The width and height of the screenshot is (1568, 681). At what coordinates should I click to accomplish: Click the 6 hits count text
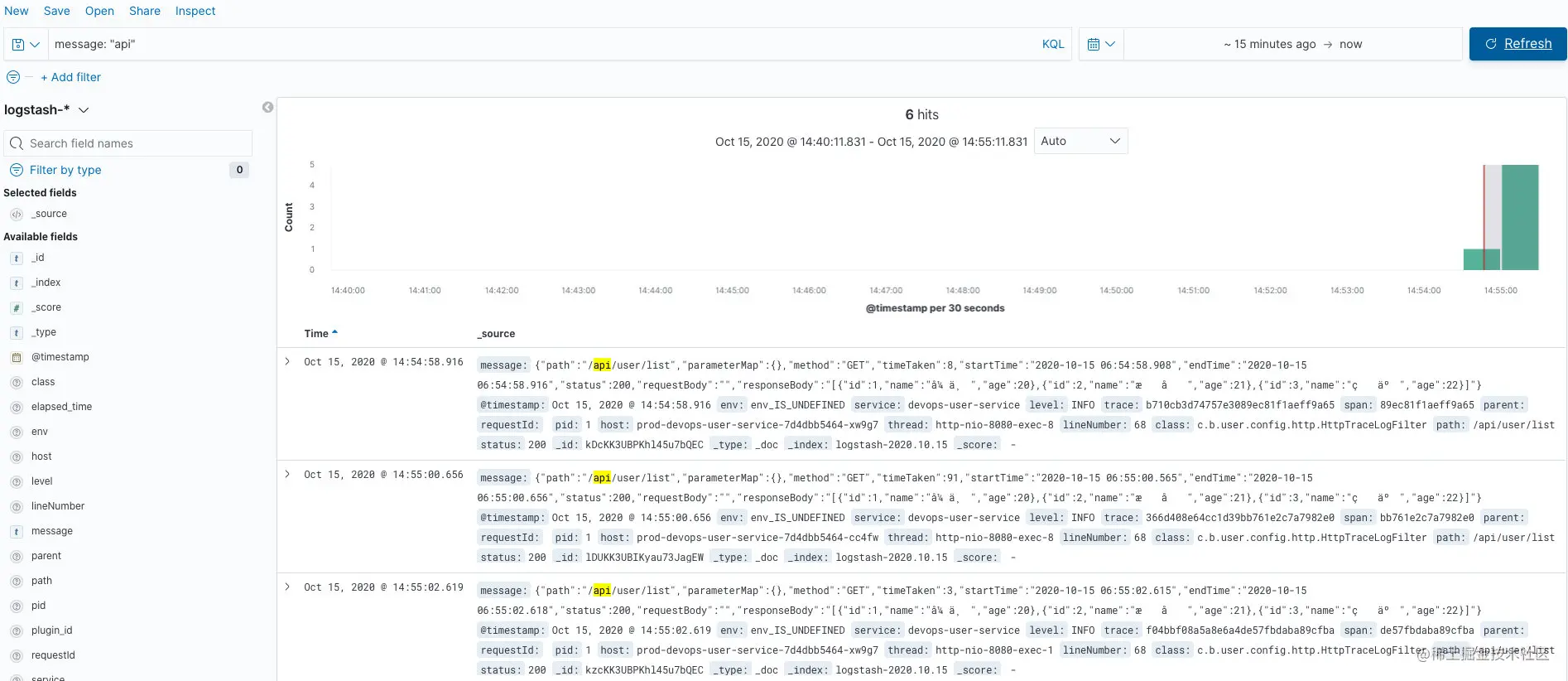921,114
